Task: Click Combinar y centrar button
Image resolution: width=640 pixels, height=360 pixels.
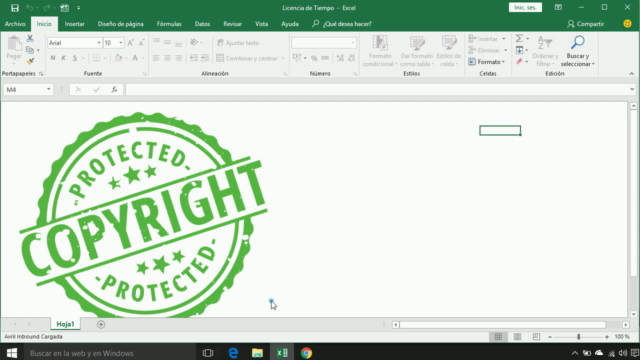Action: point(247,58)
